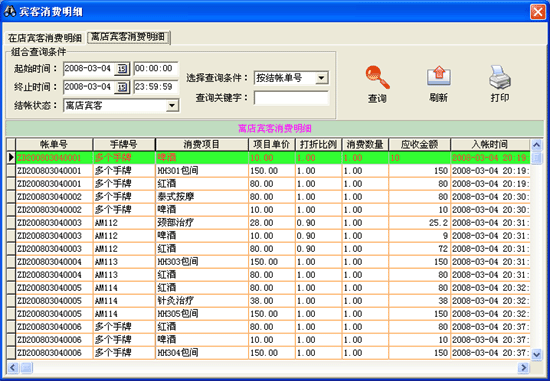Click the table's scroll down arrow
The image size is (550, 381).
(x=536, y=354)
